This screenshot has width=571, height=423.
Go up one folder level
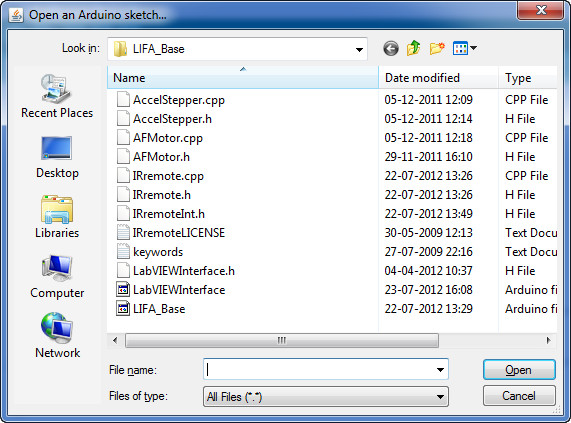click(414, 48)
